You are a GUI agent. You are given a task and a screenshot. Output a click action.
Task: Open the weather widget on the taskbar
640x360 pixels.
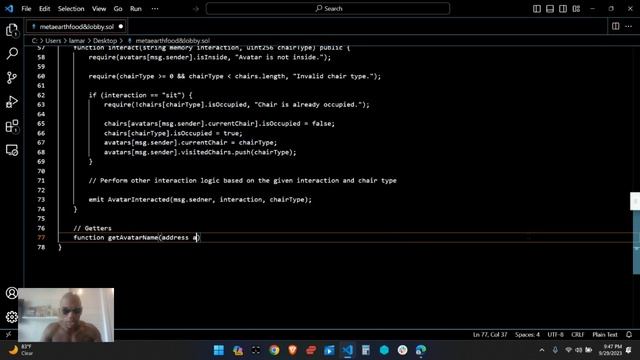[21, 350]
